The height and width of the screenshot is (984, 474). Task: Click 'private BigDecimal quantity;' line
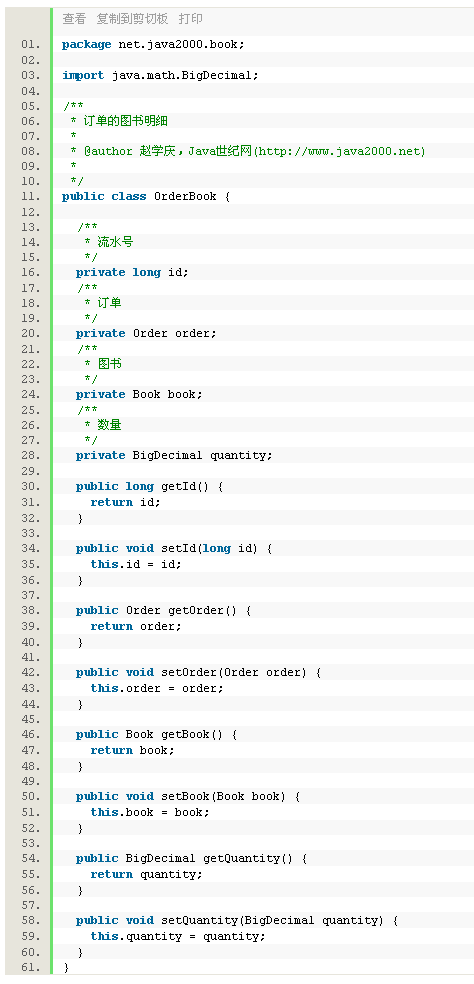[175, 455]
